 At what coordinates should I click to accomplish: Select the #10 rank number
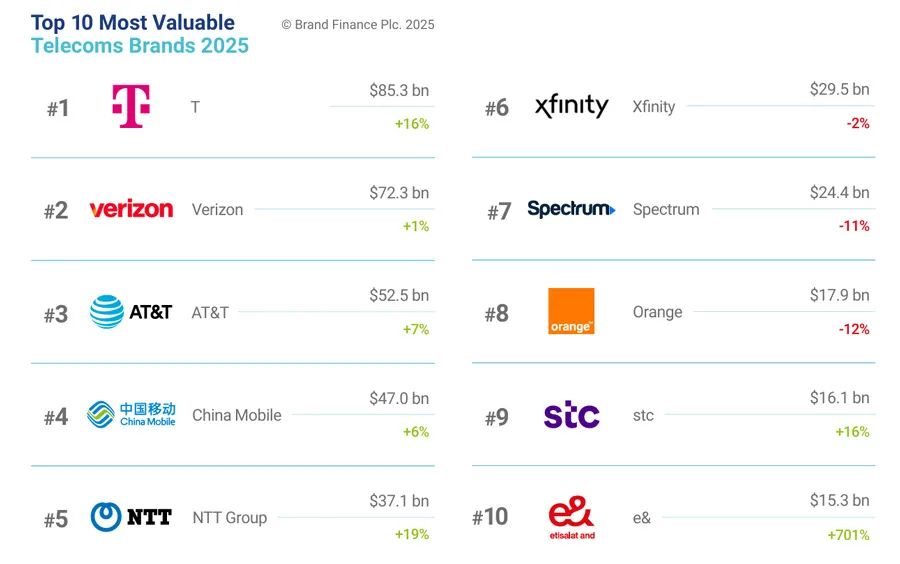pos(490,517)
